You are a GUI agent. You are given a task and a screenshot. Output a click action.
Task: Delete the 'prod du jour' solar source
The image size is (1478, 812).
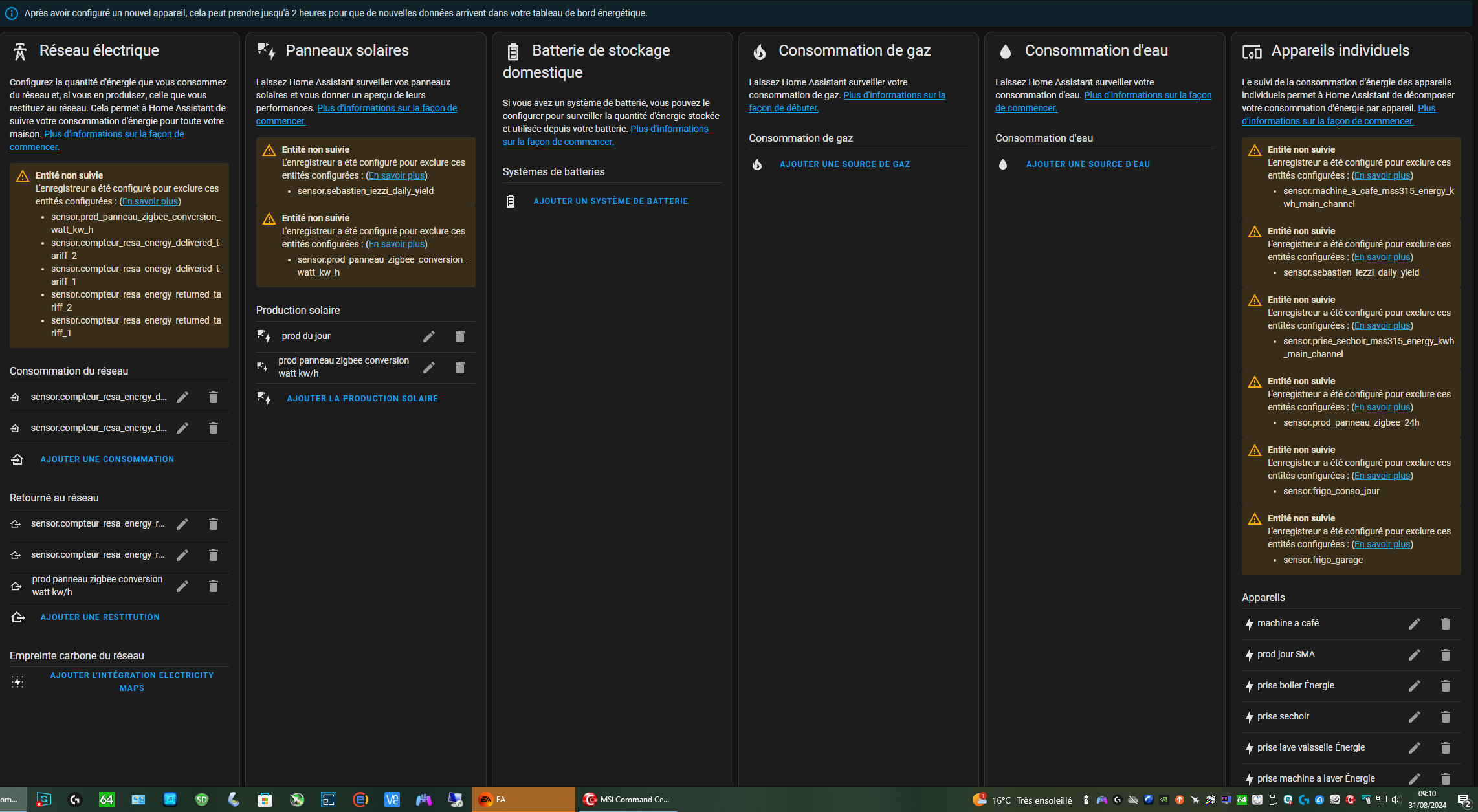click(x=459, y=336)
